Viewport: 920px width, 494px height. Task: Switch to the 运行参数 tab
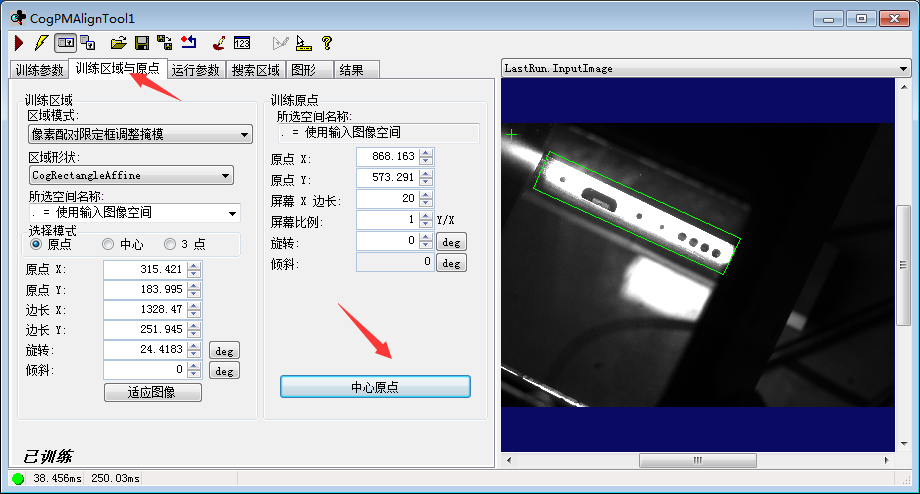(x=195, y=70)
